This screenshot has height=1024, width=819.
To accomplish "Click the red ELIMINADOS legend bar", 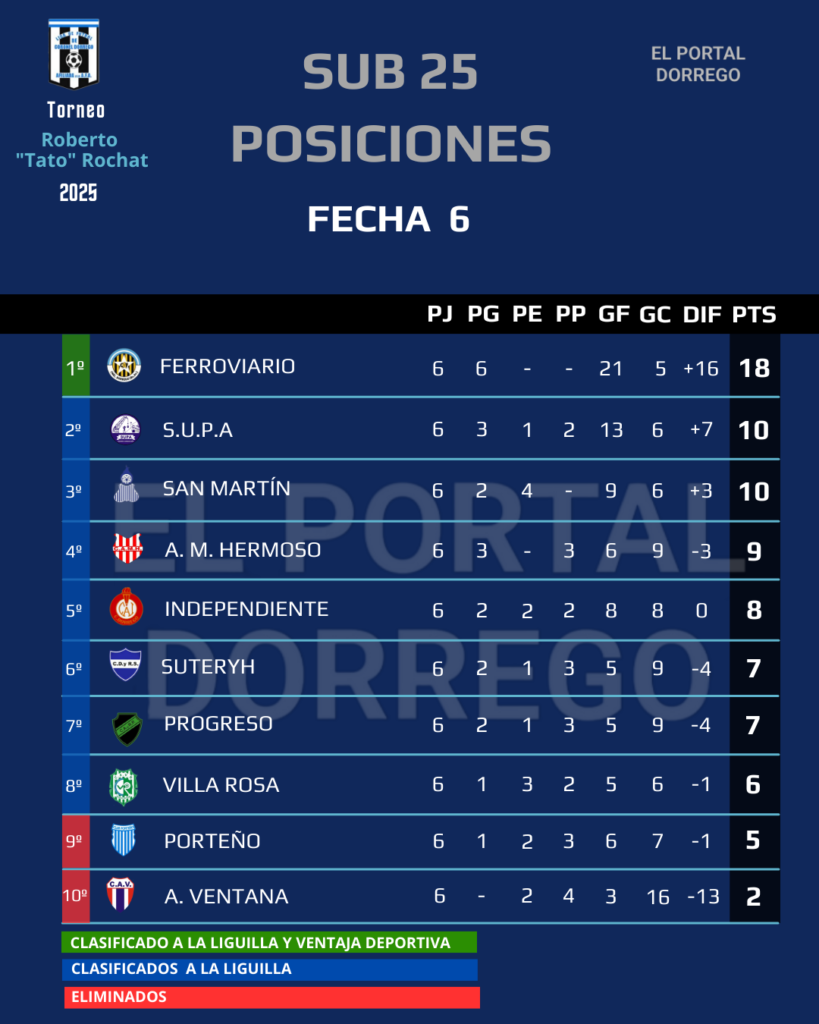I will [x=272, y=997].
